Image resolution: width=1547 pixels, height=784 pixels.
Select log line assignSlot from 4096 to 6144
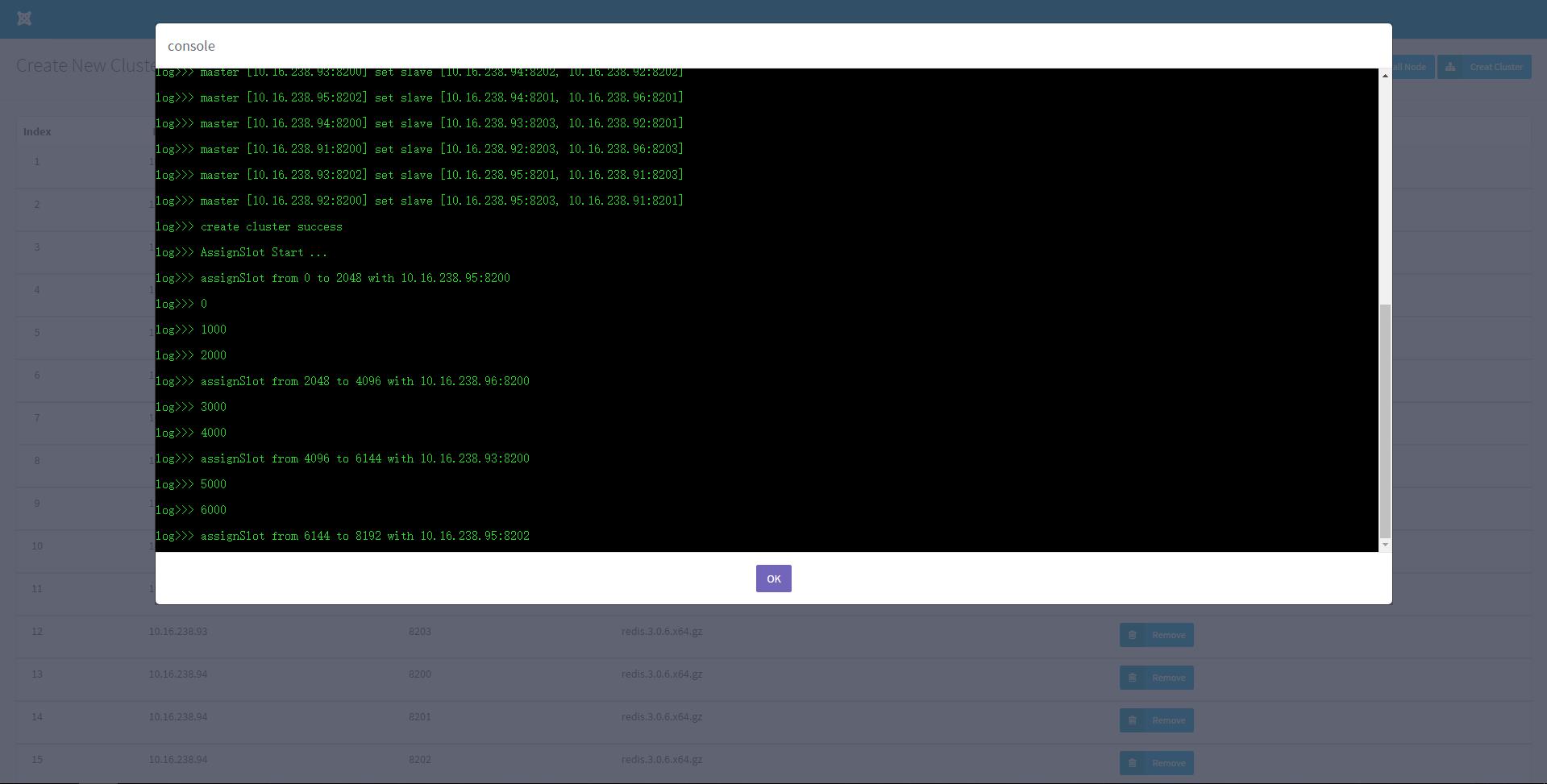(343, 458)
